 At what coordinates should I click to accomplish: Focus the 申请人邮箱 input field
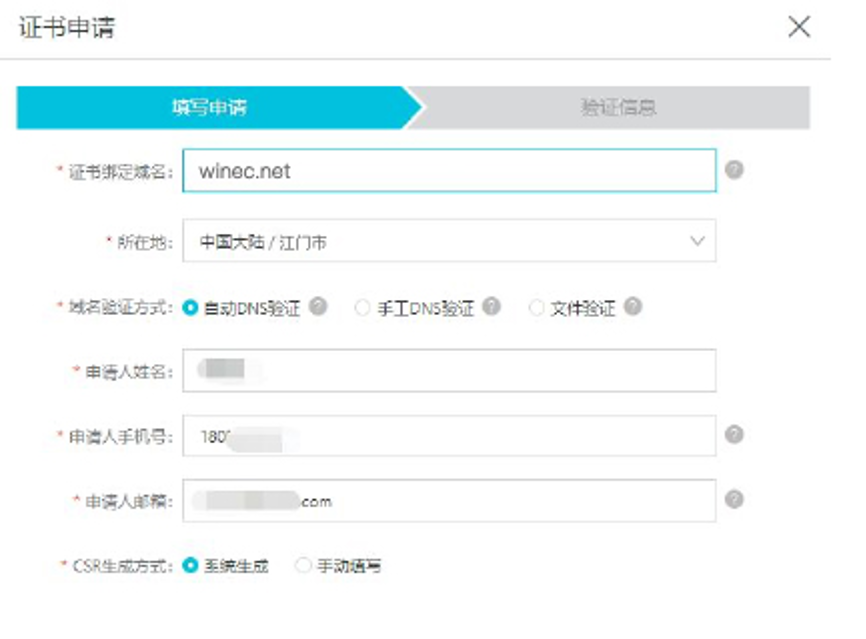pos(449,501)
